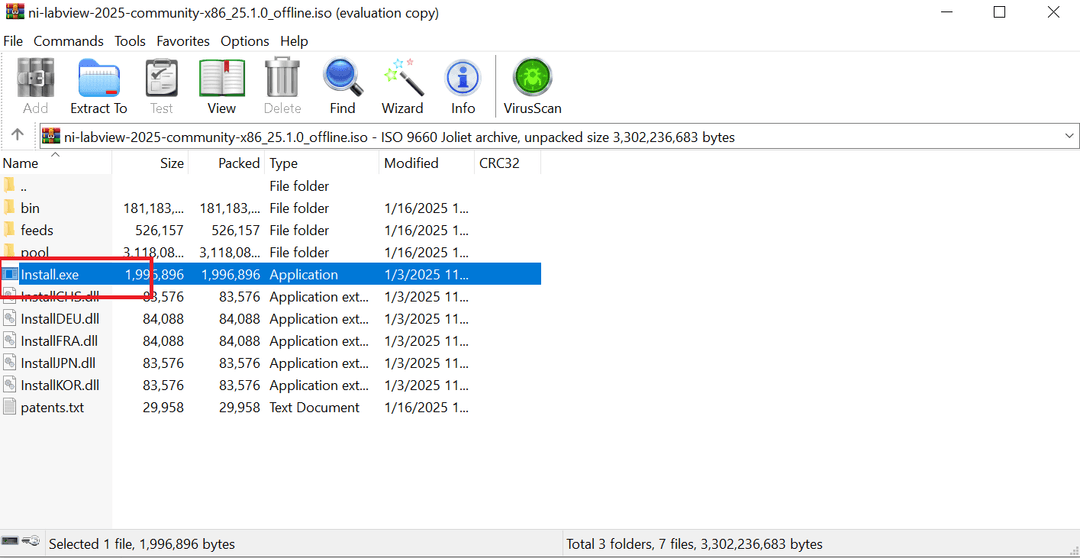Run VirusScan on the archive
Image resolution: width=1080 pixels, height=558 pixels.
533,86
